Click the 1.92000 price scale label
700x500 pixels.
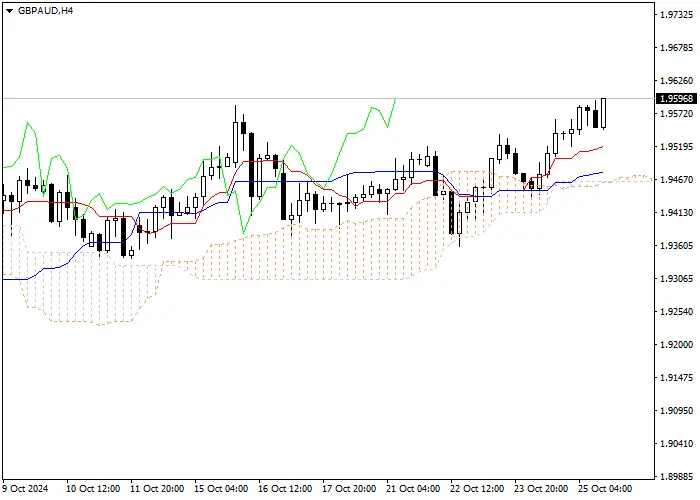tap(677, 345)
